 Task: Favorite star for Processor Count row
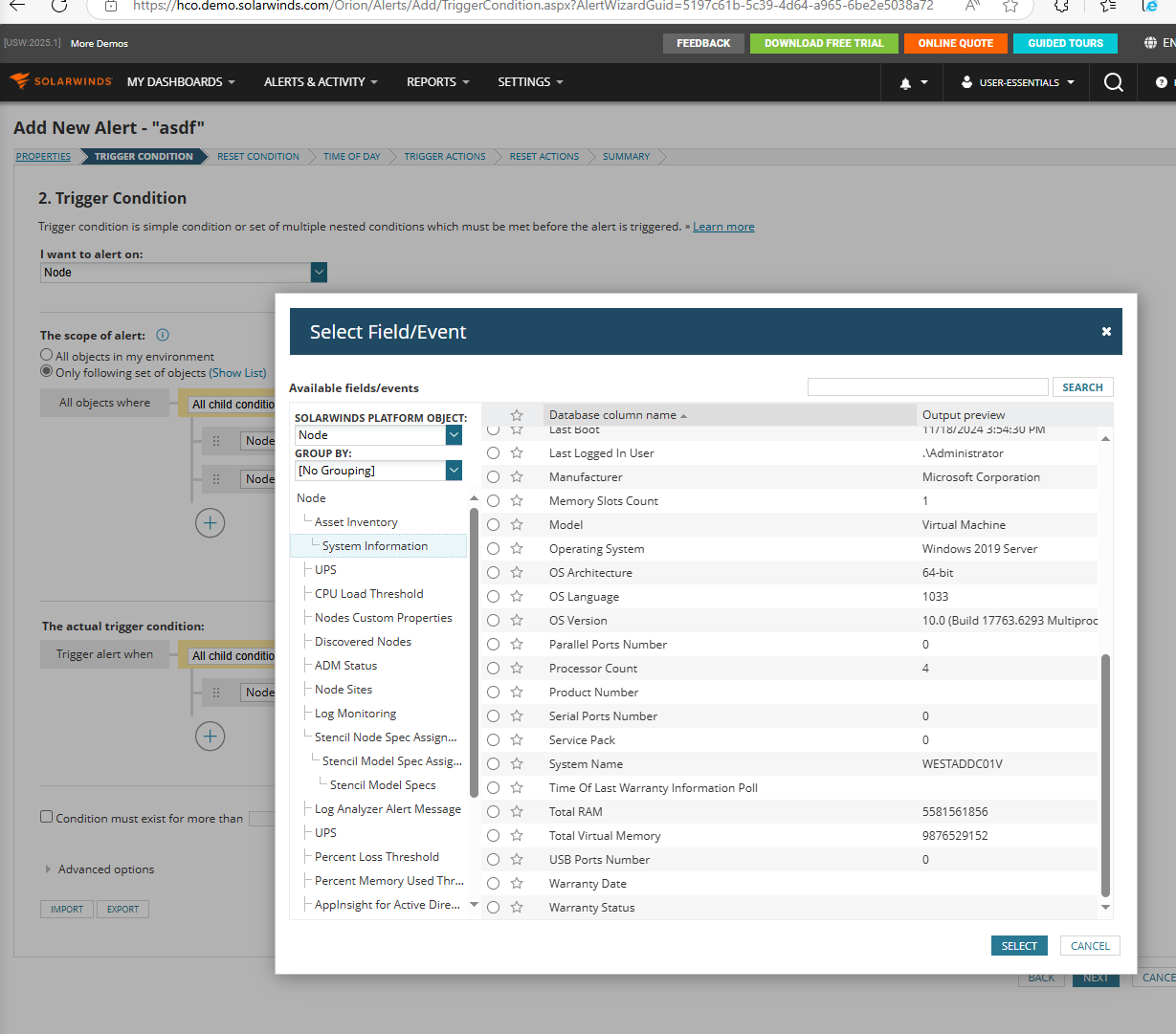(x=517, y=668)
